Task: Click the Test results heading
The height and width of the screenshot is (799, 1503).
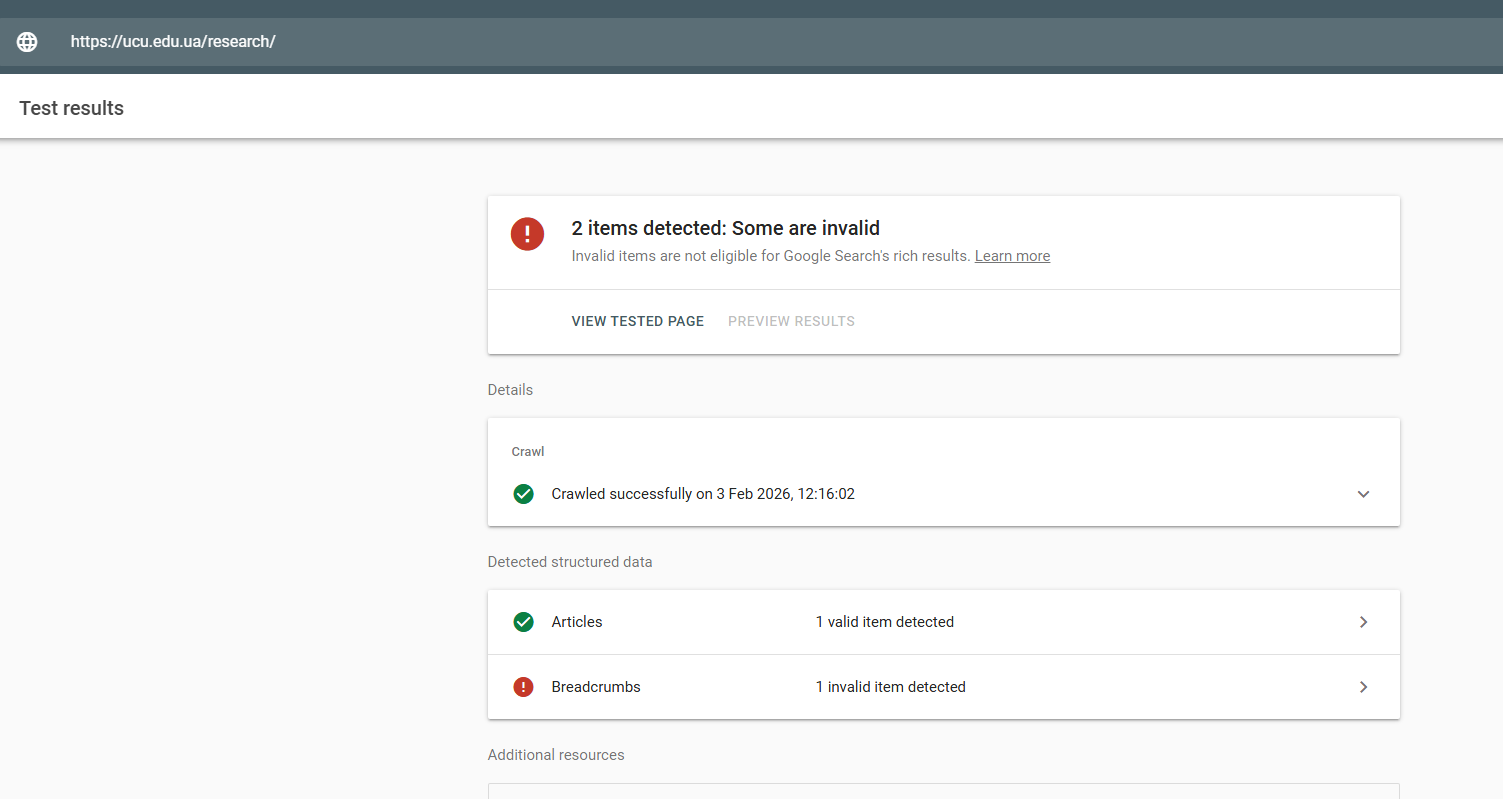Action: click(x=72, y=108)
